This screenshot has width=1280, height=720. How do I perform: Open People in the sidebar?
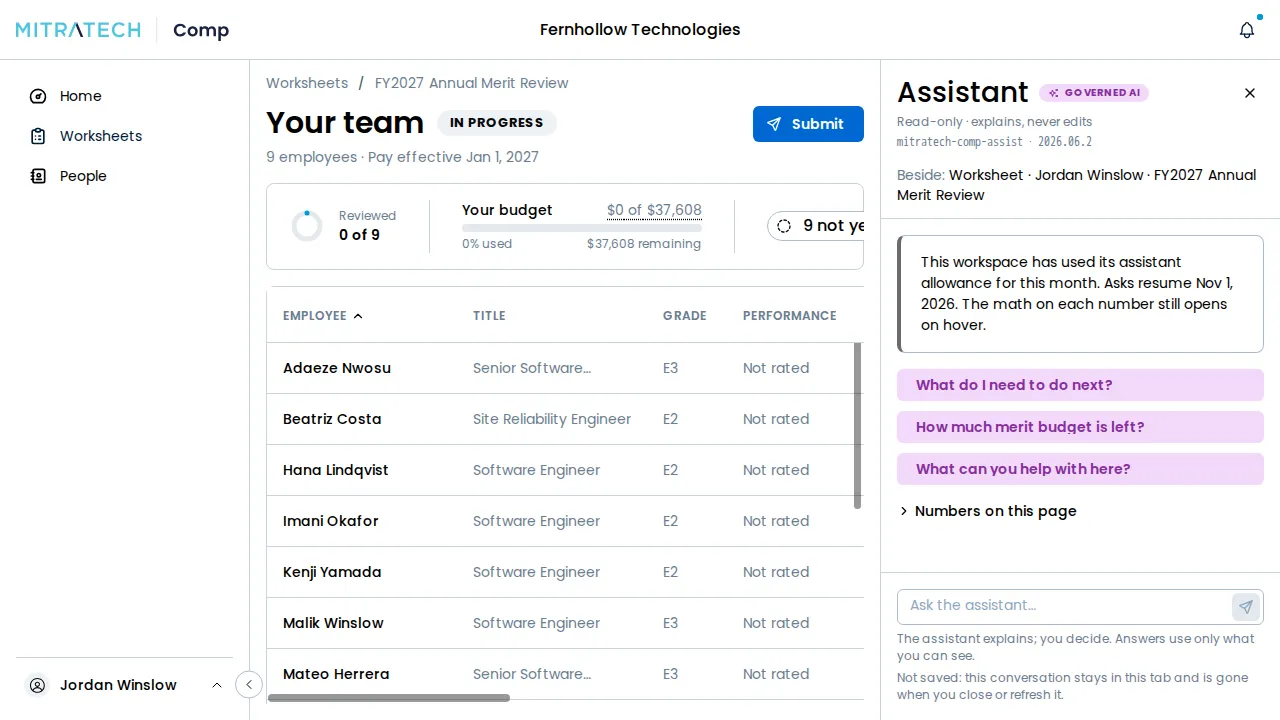coord(124,176)
